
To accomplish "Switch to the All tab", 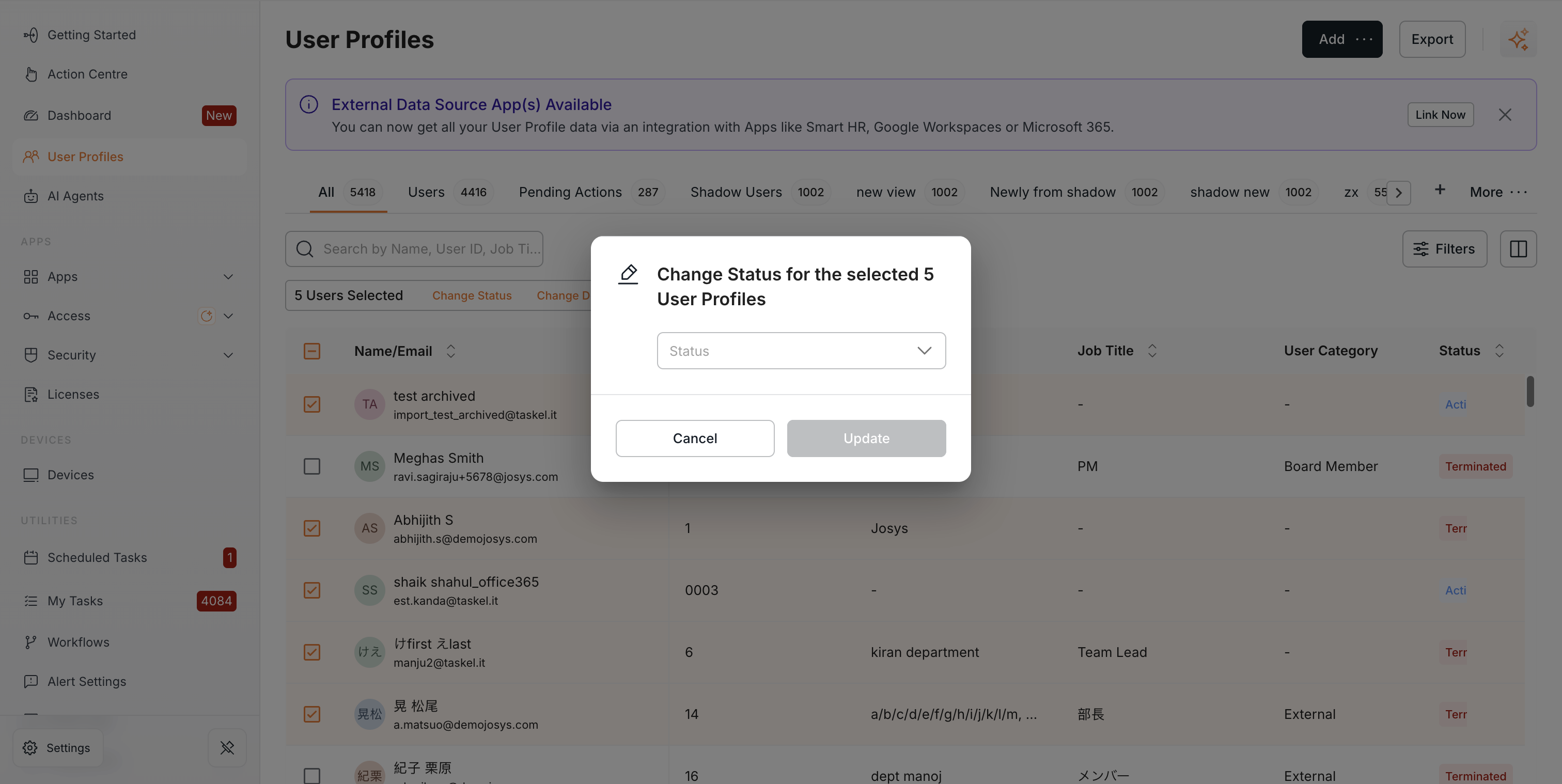I will click(x=348, y=192).
